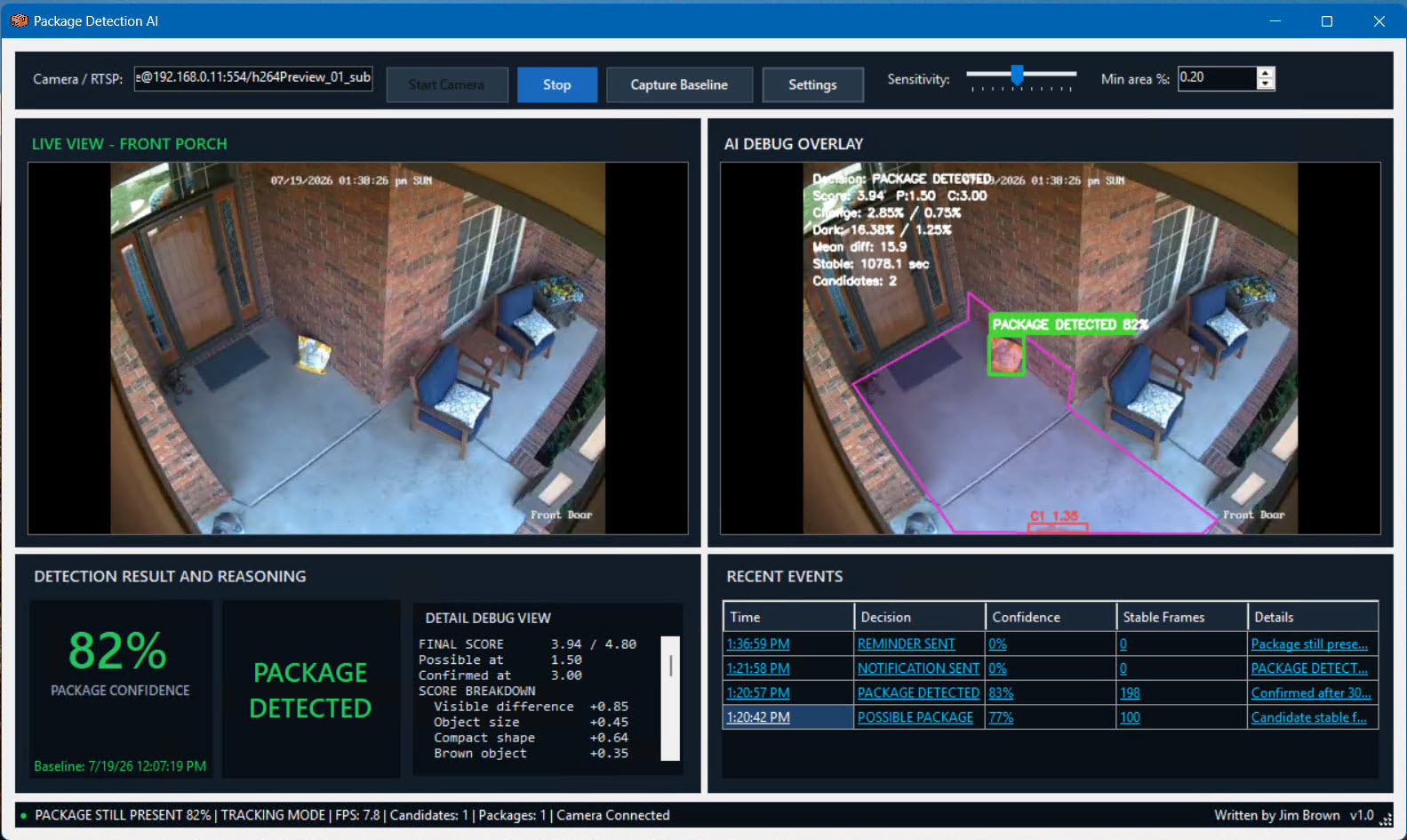The width and height of the screenshot is (1407, 840).
Task: Click 'PACKAGE STILL PRESENT 82%' in the status bar
Action: point(123,815)
